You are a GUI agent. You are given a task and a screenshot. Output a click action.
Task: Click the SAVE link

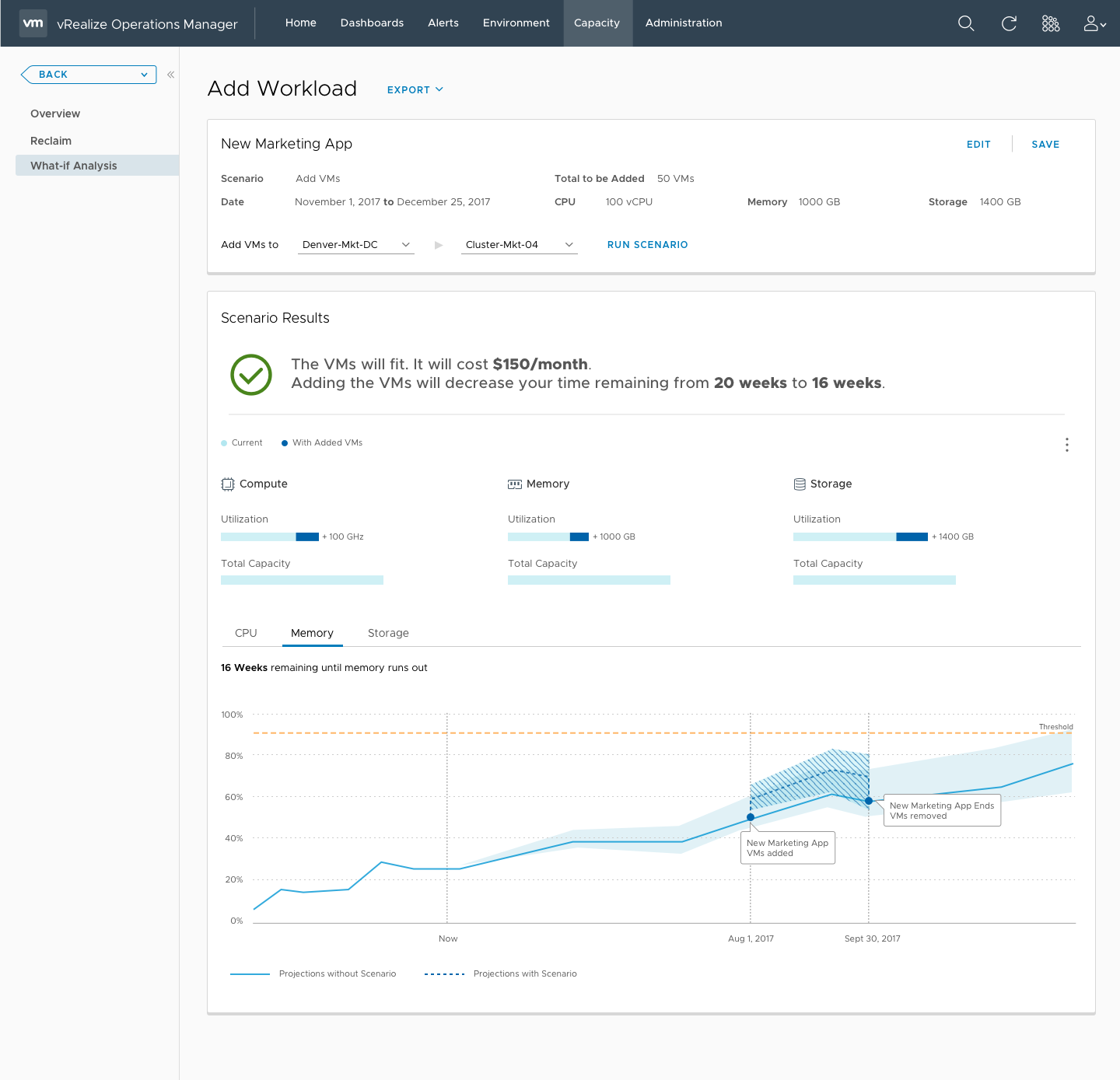click(x=1045, y=145)
